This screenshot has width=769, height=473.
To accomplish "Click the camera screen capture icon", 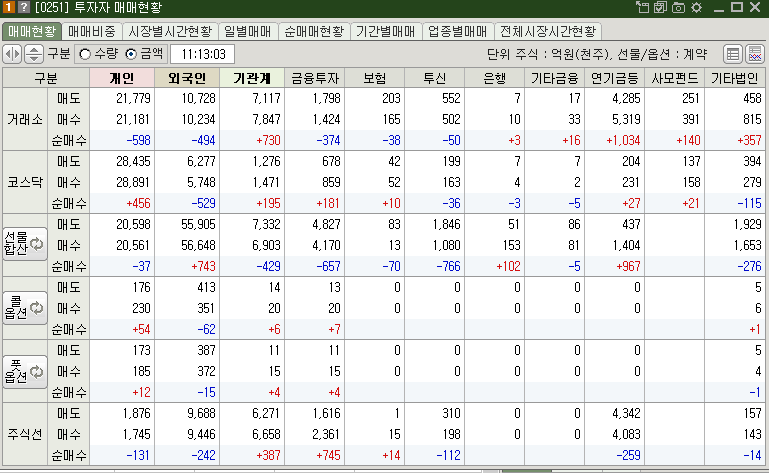I will 678,7.
